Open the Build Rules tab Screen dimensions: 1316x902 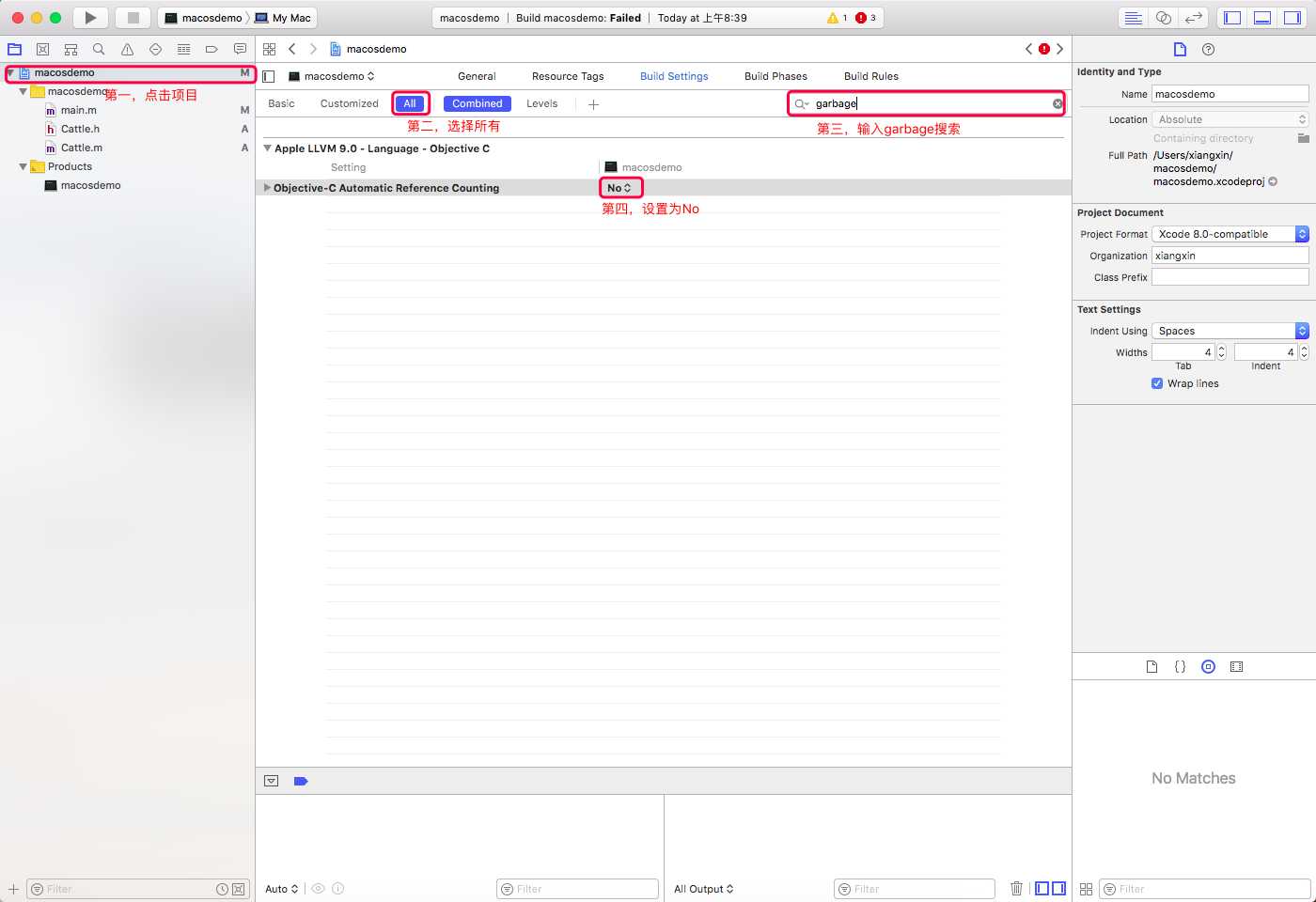871,76
